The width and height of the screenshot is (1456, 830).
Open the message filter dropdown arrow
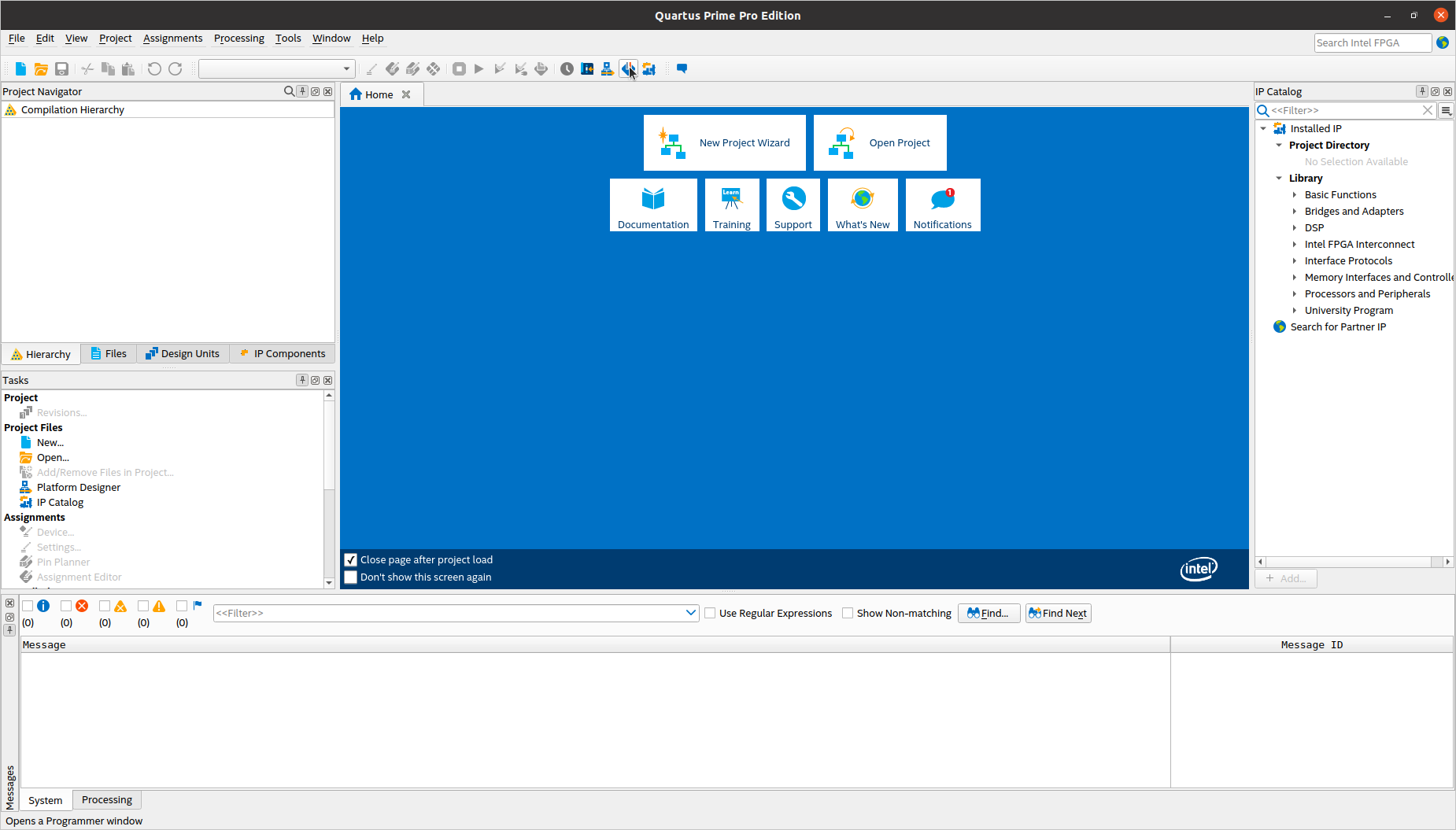[690, 613]
